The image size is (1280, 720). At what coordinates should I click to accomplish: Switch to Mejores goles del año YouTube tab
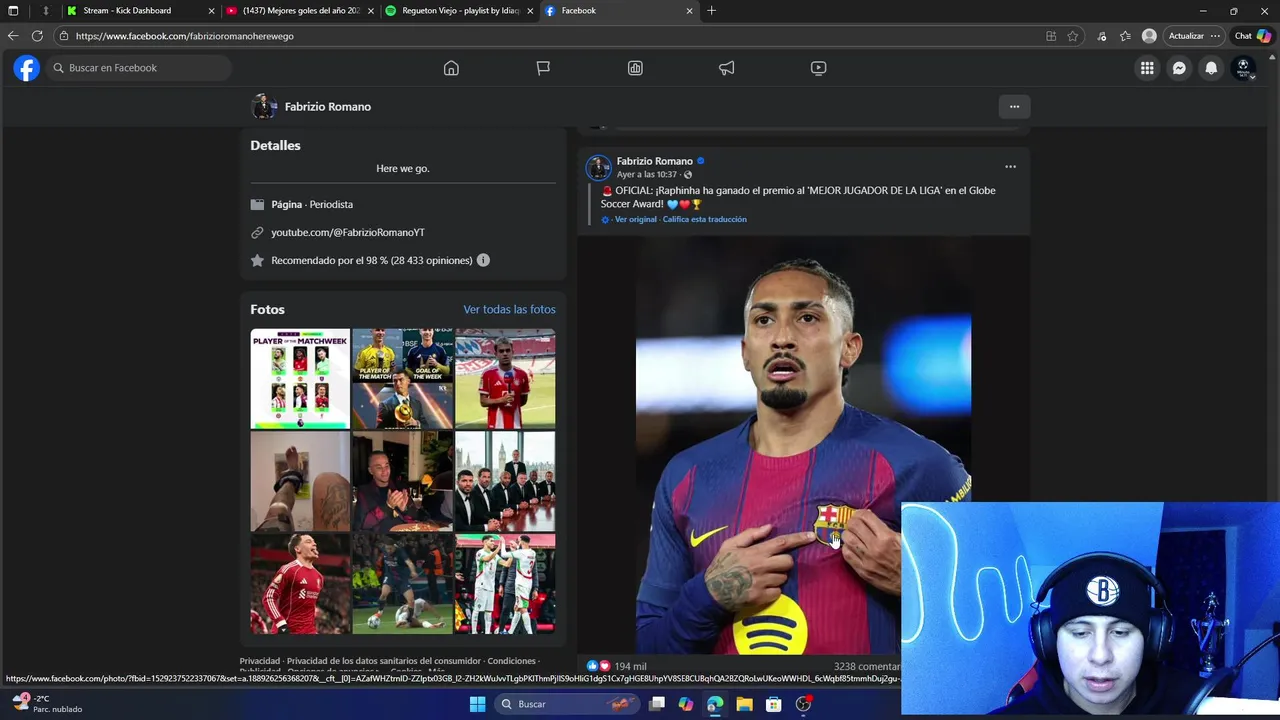pos(301,10)
